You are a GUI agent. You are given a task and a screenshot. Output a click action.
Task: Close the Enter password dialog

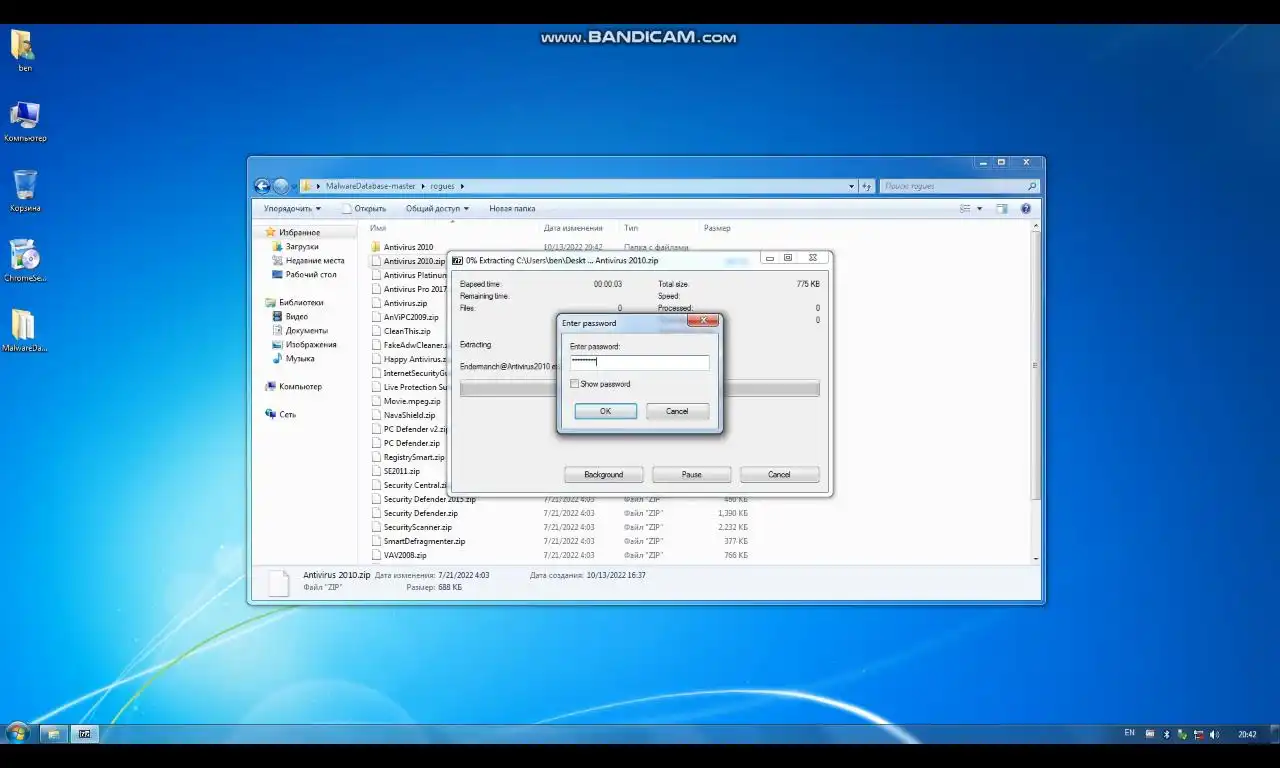pyautogui.click(x=702, y=321)
